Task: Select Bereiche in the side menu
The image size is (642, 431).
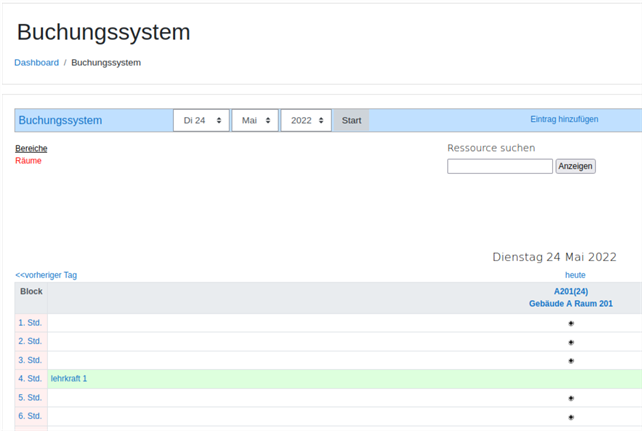Action: 31,148
